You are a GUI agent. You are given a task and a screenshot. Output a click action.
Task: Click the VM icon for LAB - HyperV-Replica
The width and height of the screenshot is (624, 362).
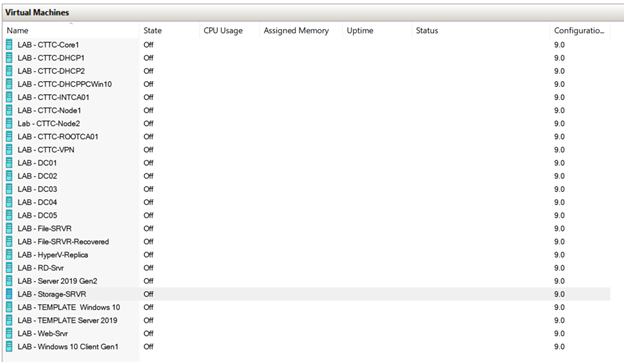(x=9, y=255)
